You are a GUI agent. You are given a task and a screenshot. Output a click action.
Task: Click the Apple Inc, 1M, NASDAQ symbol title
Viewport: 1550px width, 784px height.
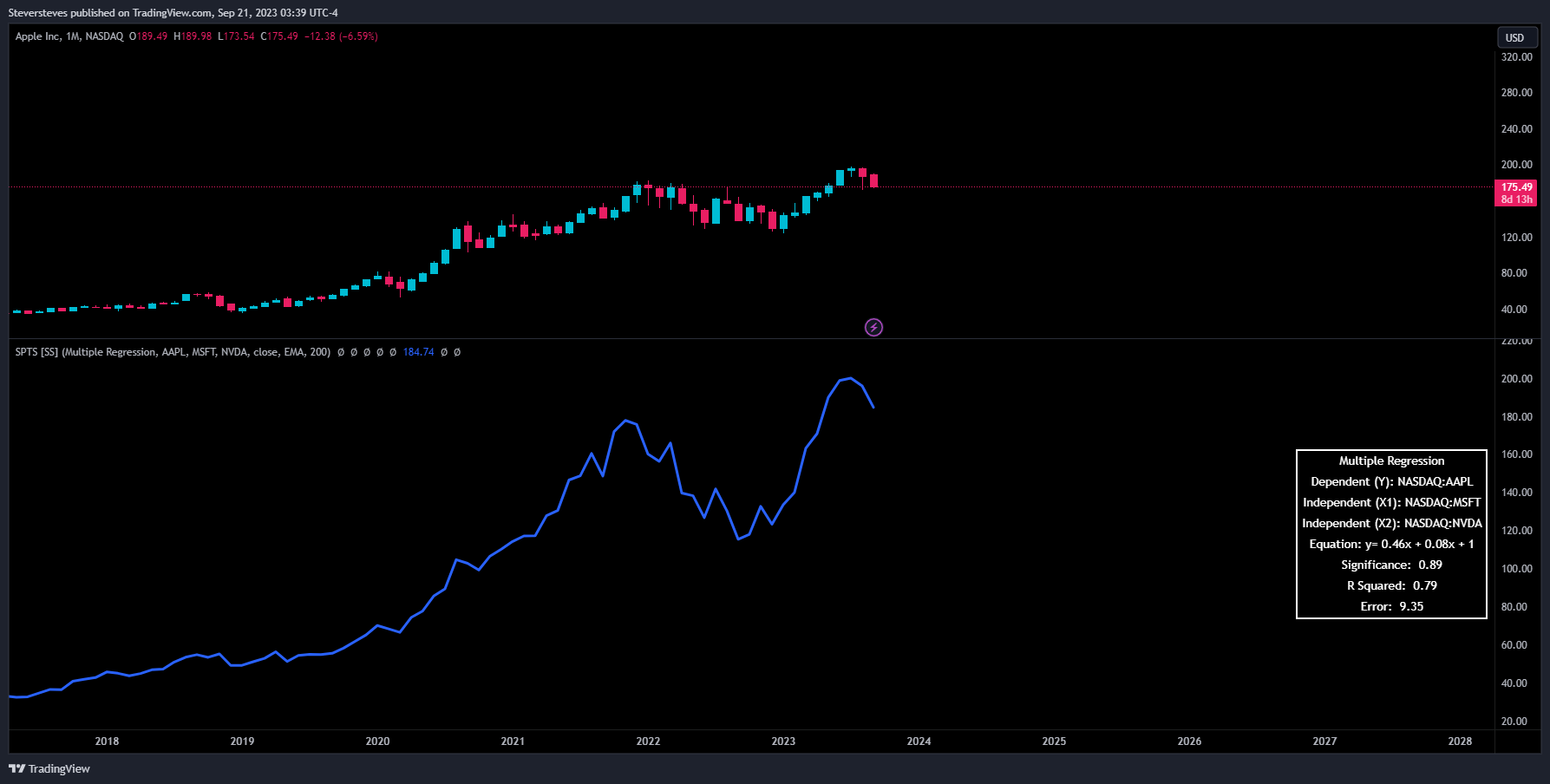tap(69, 36)
